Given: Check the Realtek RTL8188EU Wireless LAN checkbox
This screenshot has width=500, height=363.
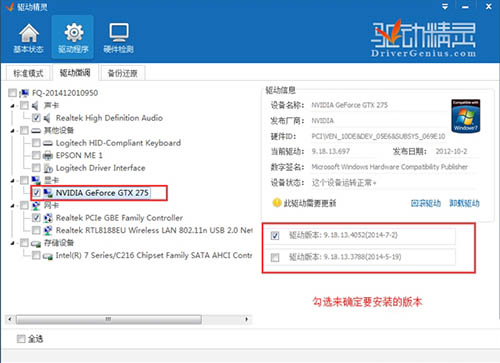Looking at the screenshot, I should (36, 230).
